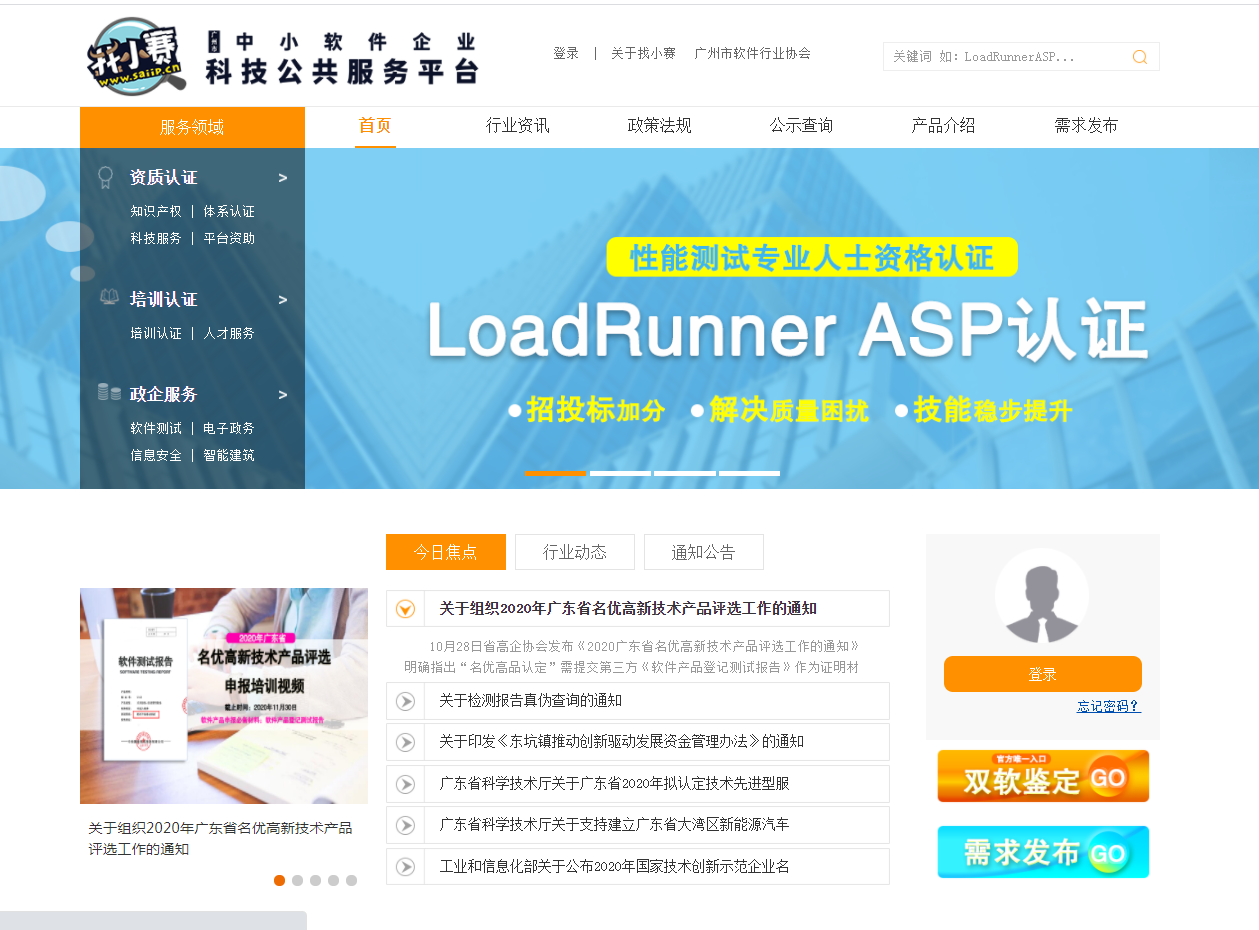Click the user avatar in the login panel
This screenshot has height=930, width=1259.
(1042, 596)
